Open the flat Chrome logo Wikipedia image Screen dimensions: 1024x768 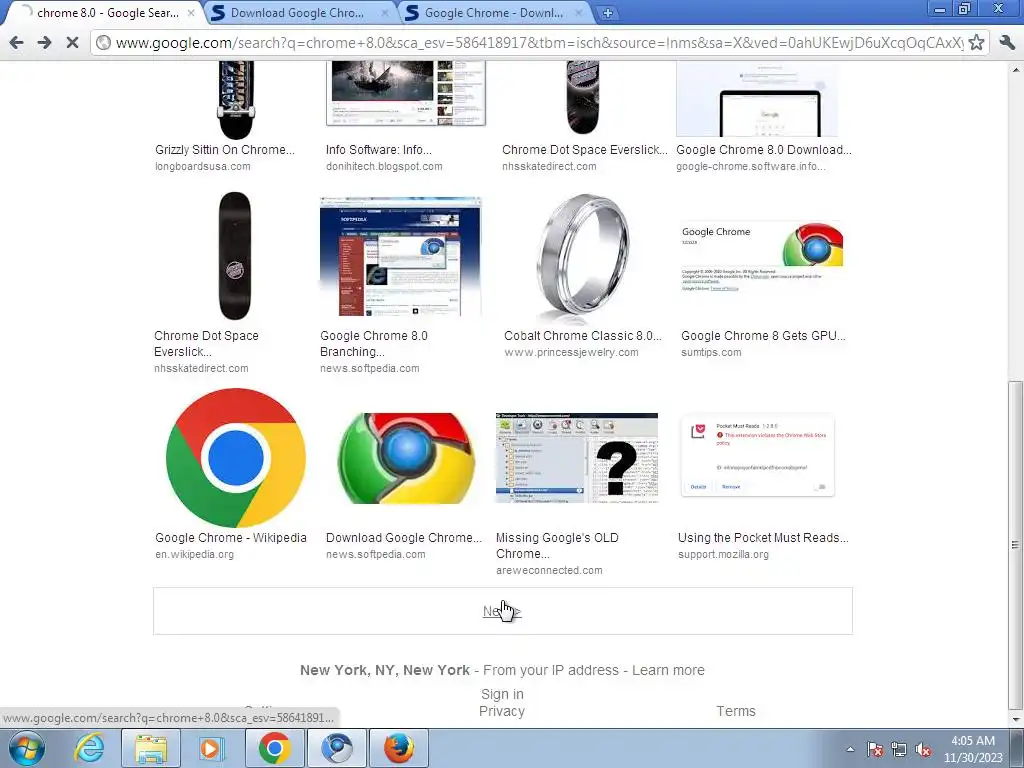click(236, 458)
